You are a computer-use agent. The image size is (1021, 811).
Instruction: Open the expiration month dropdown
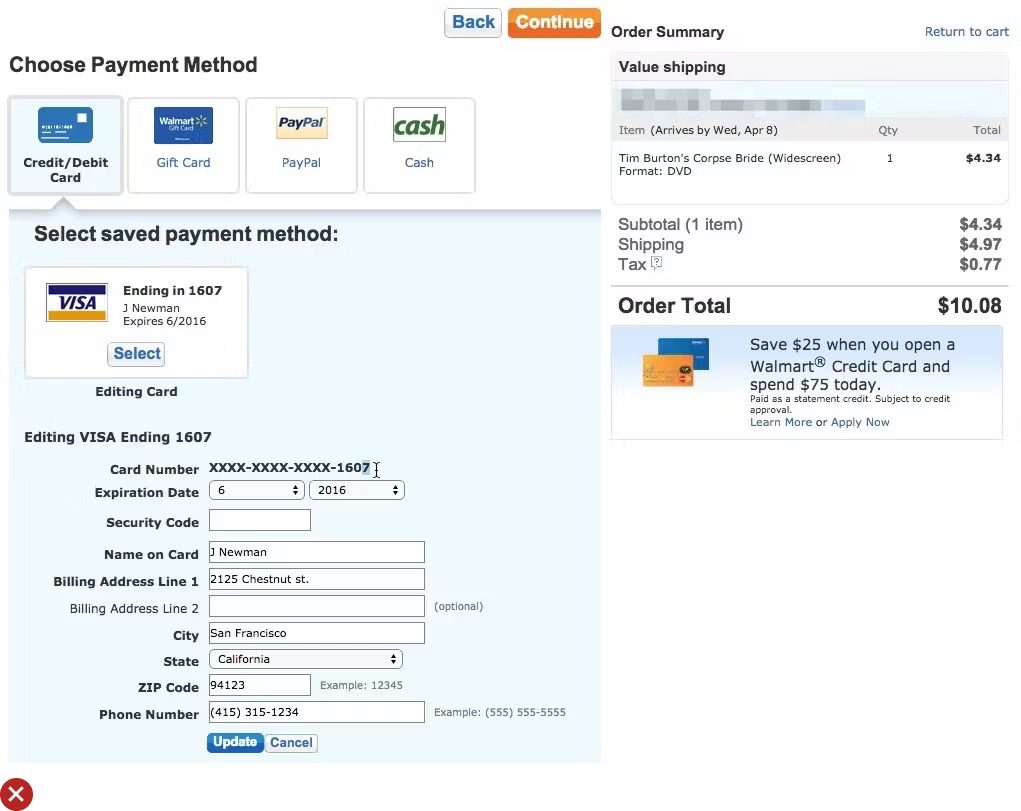tap(256, 490)
